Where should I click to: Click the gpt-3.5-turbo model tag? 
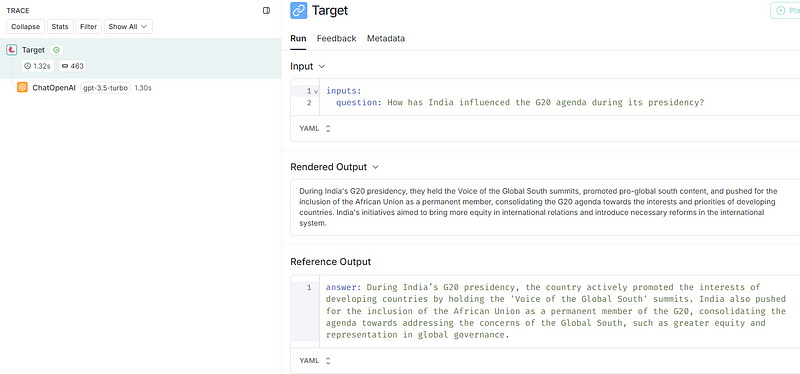[106, 88]
